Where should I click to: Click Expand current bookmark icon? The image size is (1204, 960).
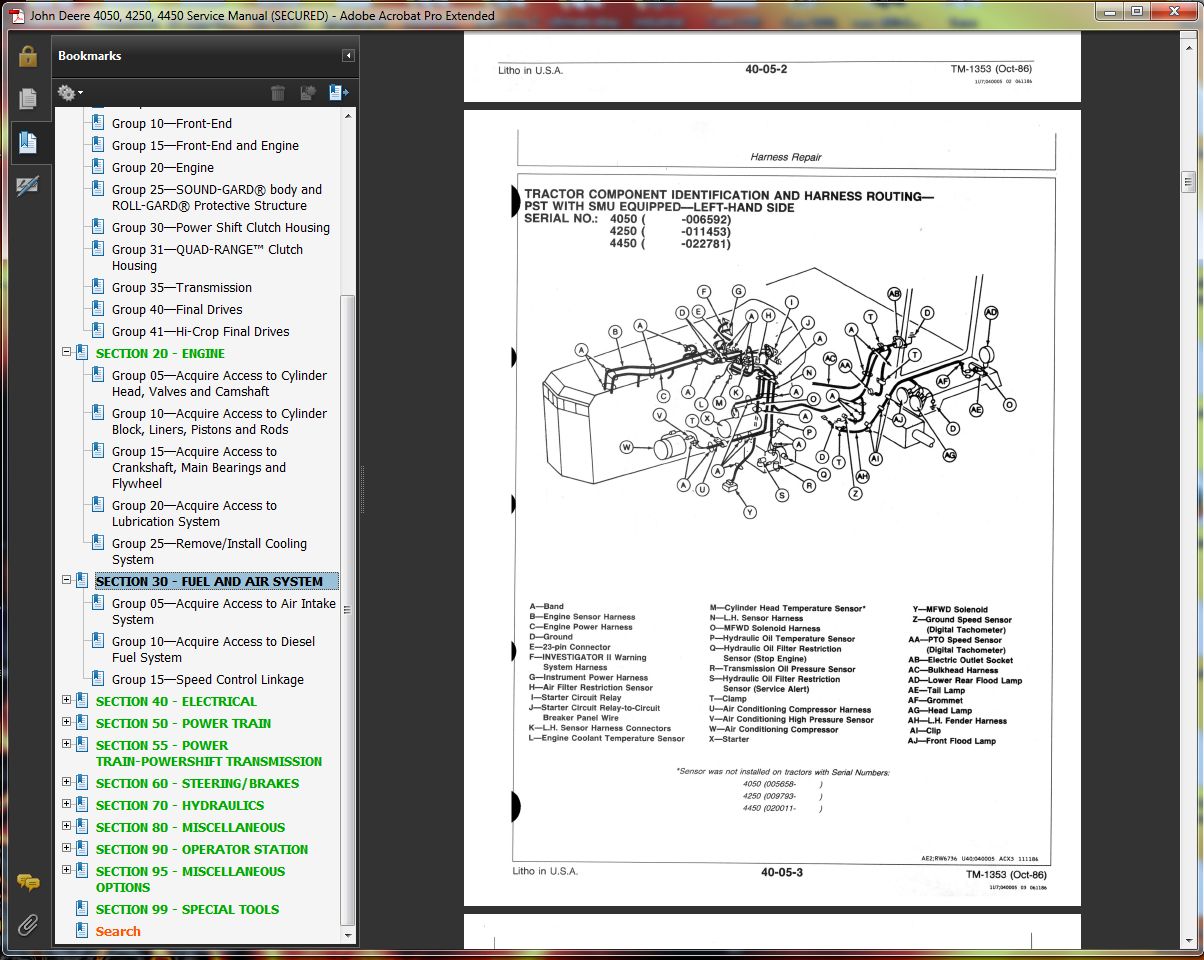click(x=338, y=93)
